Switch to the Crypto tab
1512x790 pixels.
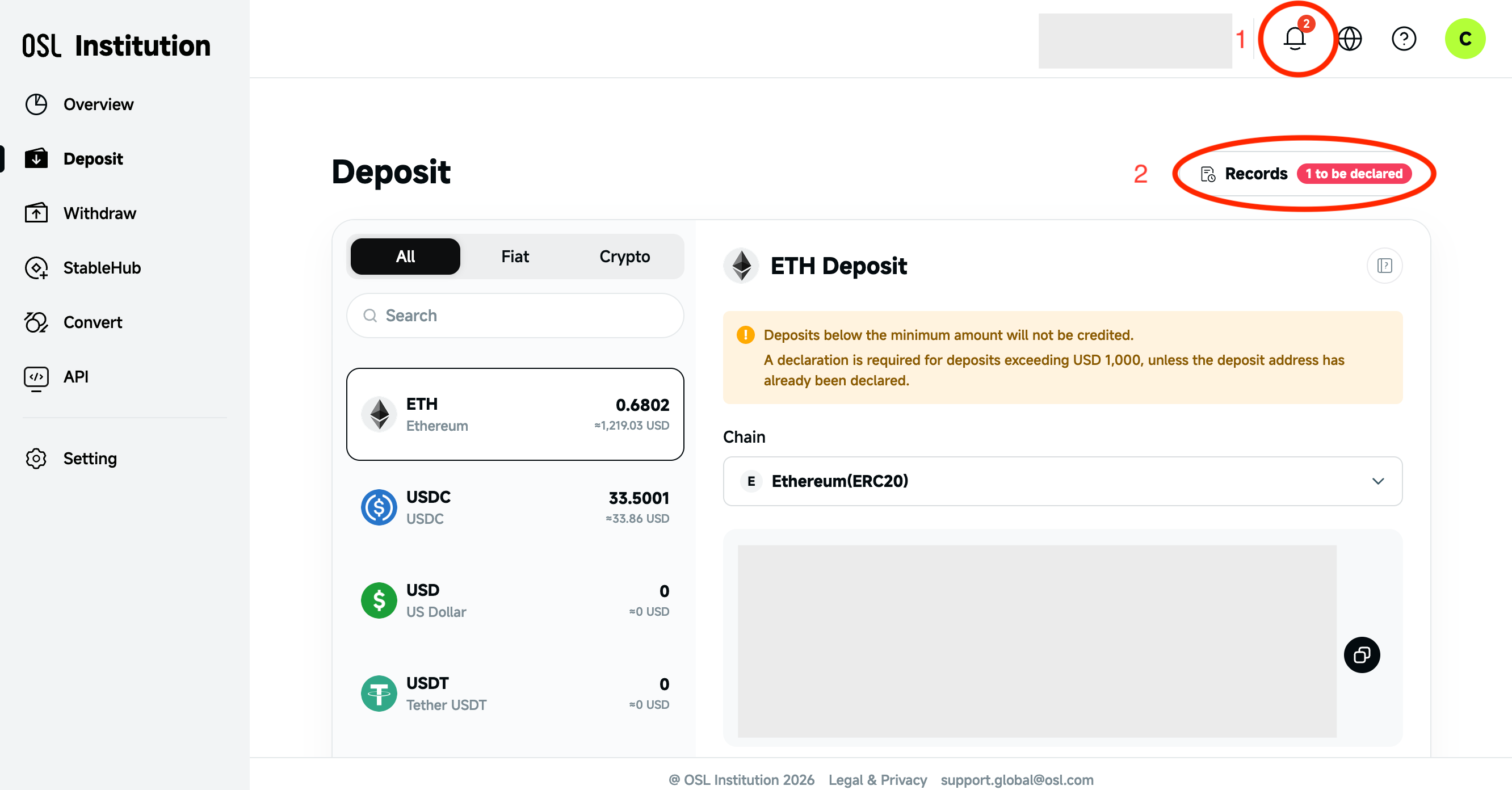624,257
